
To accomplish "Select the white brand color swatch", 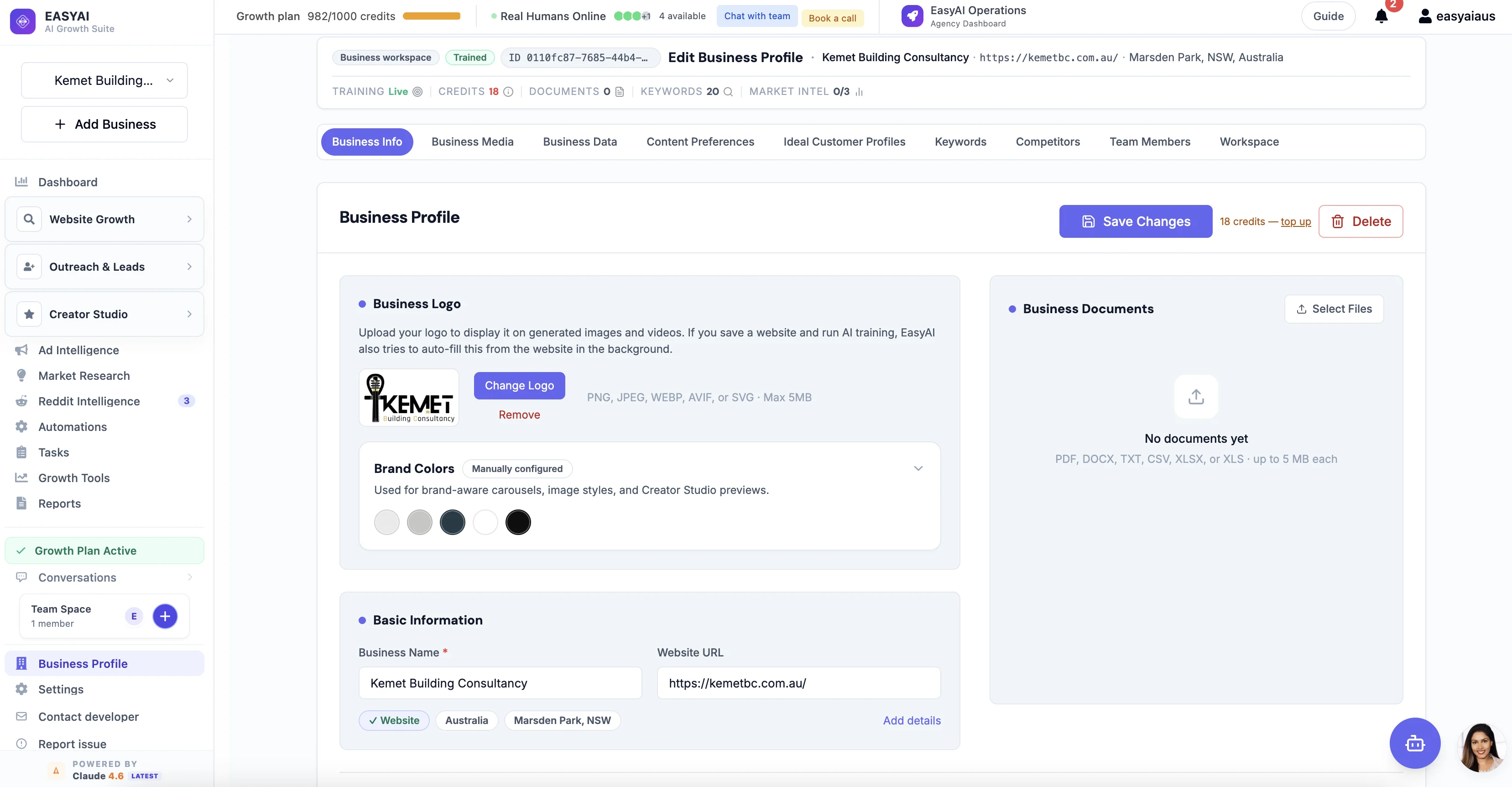I will 485,523.
